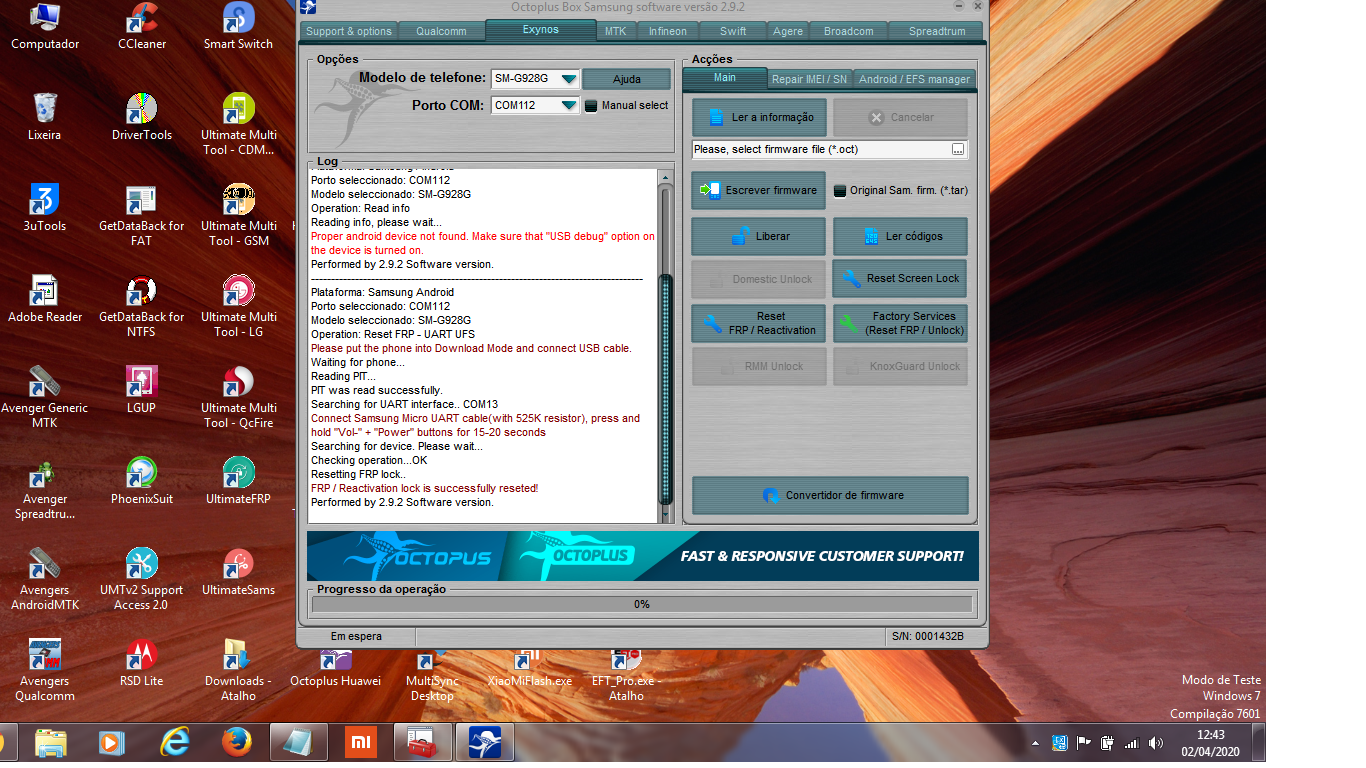Image resolution: width=1366 pixels, height=768 pixels.
Task: Click Factory Services (Reset FRP / Unlock)
Action: click(900, 323)
